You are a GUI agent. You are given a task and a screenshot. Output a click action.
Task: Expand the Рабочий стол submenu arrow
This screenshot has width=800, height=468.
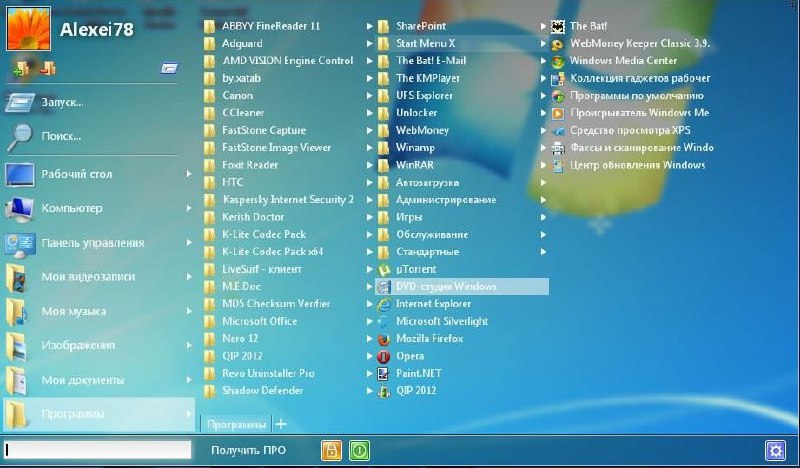pyautogui.click(x=189, y=174)
